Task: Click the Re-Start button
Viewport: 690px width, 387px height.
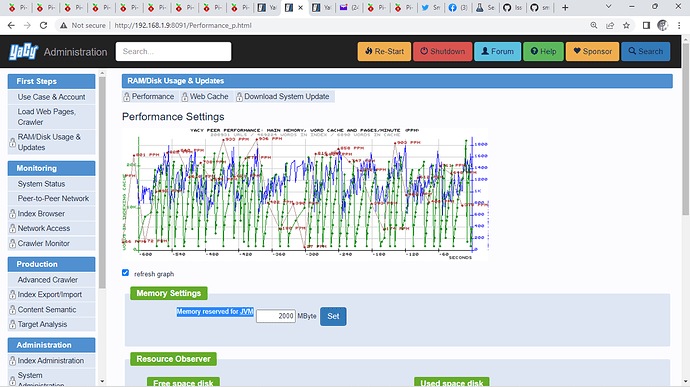Action: coord(384,52)
